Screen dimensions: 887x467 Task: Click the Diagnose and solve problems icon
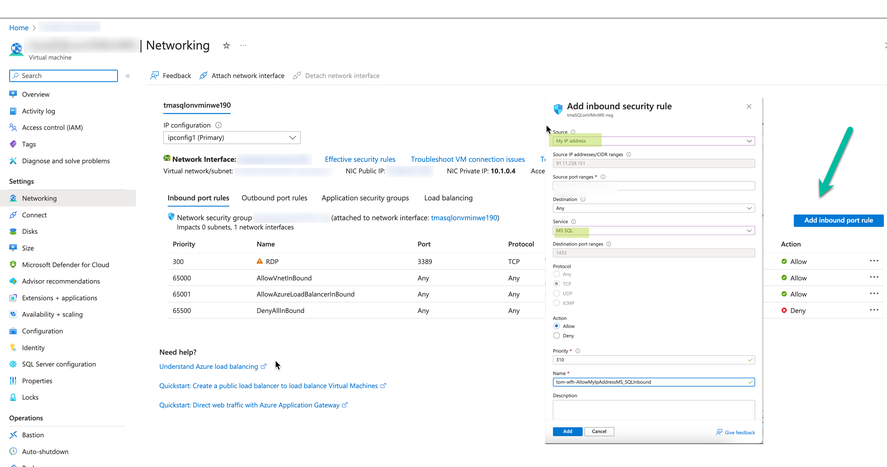pyautogui.click(x=13, y=161)
